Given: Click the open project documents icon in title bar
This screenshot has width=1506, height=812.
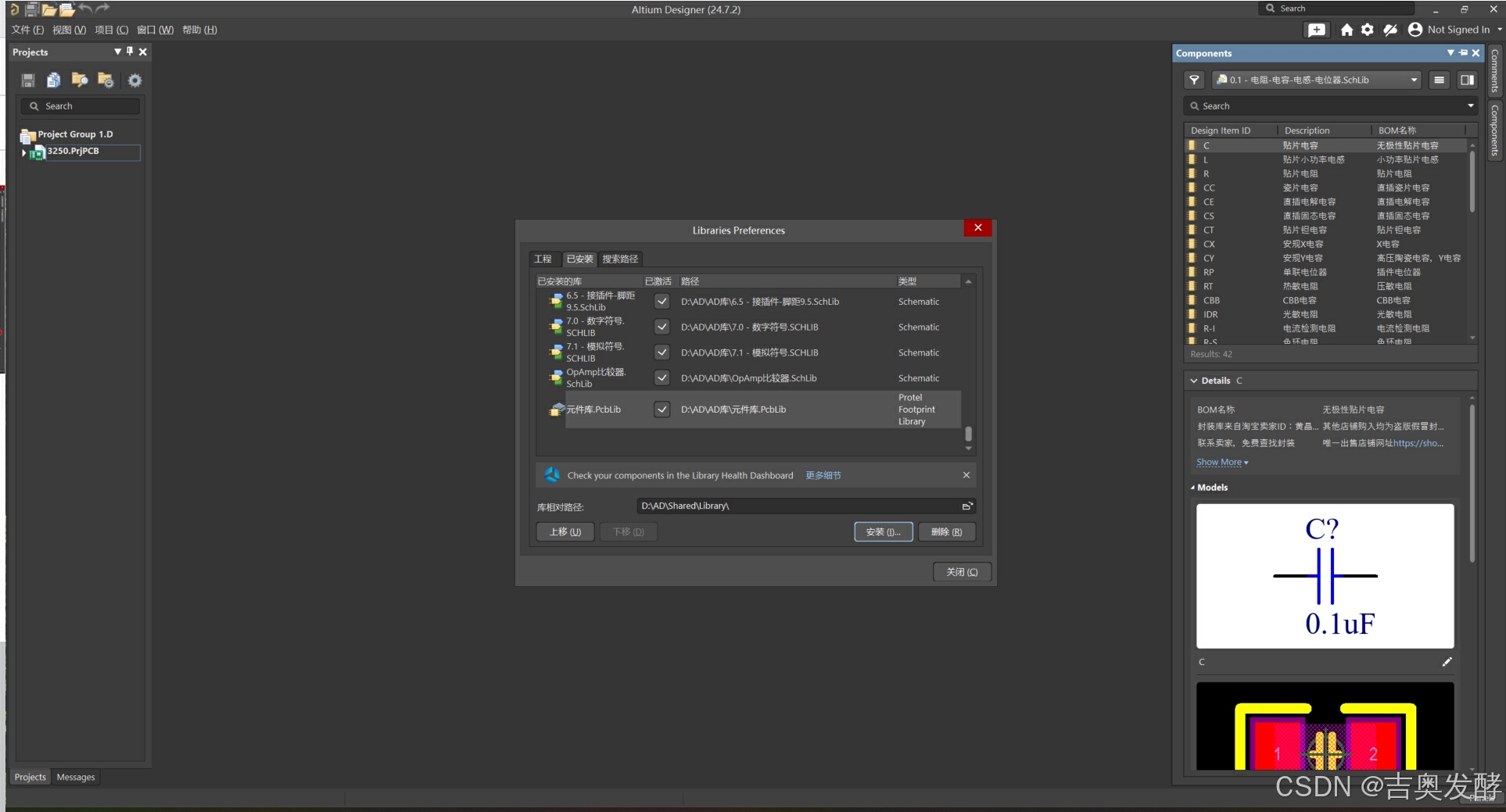Looking at the screenshot, I should [66, 9].
